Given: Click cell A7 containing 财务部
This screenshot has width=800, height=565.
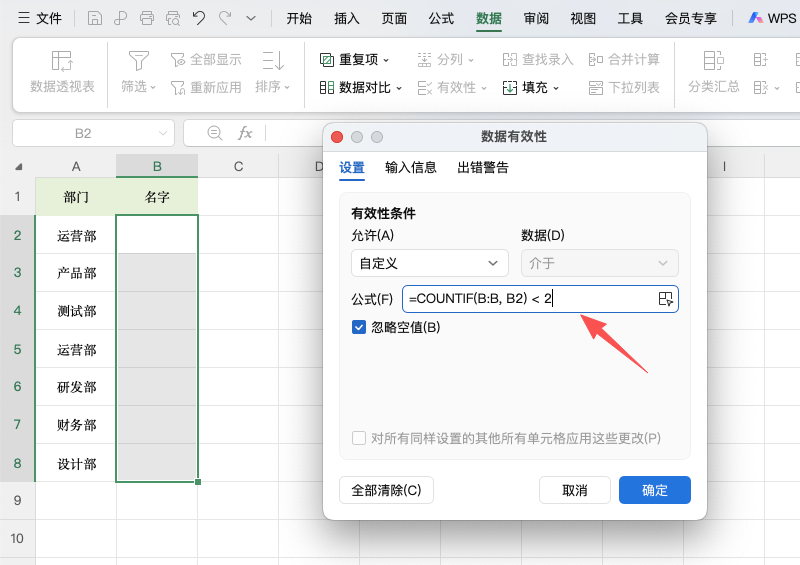Looking at the screenshot, I should [76, 425].
